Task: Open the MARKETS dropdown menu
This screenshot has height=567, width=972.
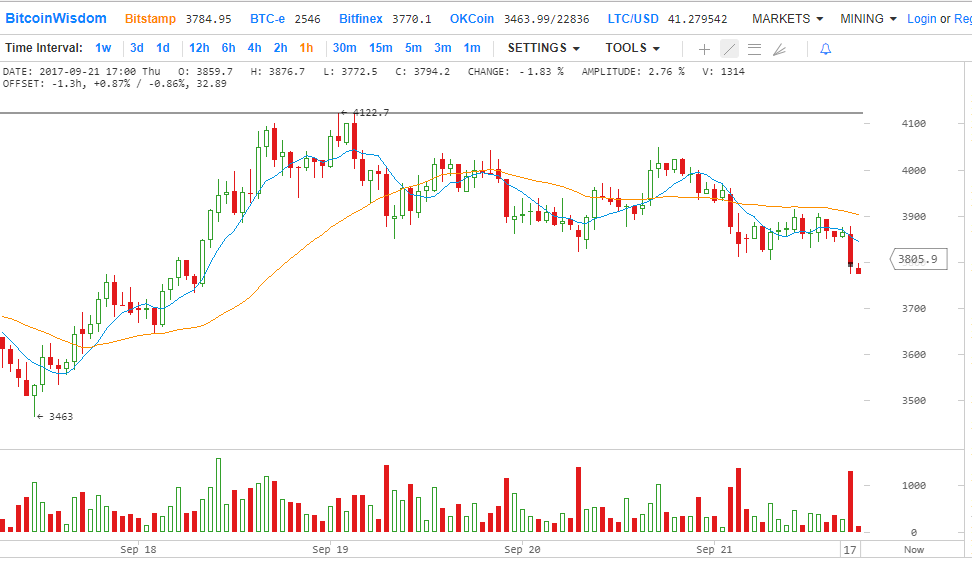Action: tap(787, 19)
